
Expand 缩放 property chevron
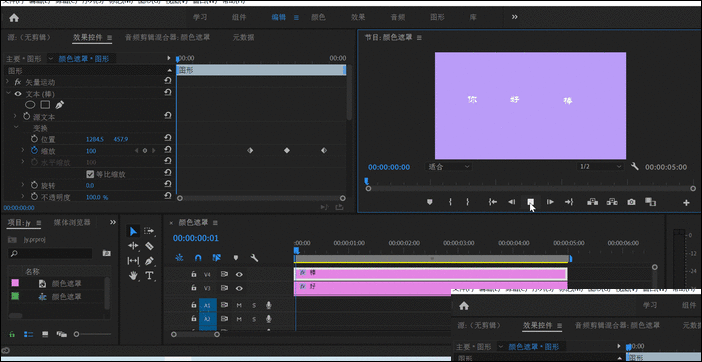click(x=23, y=151)
